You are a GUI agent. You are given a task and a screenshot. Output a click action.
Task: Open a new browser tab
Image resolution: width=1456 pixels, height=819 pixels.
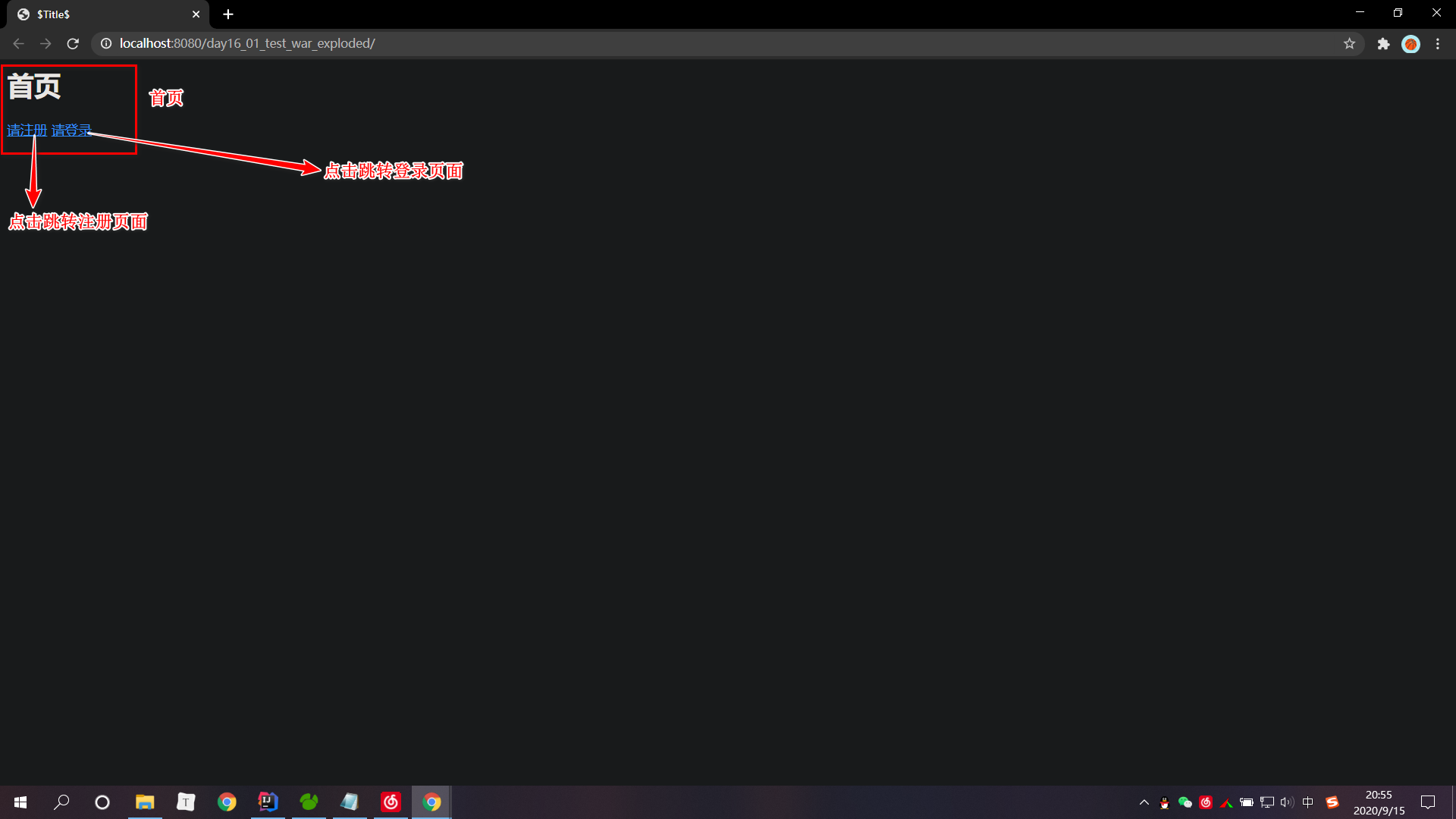(228, 14)
